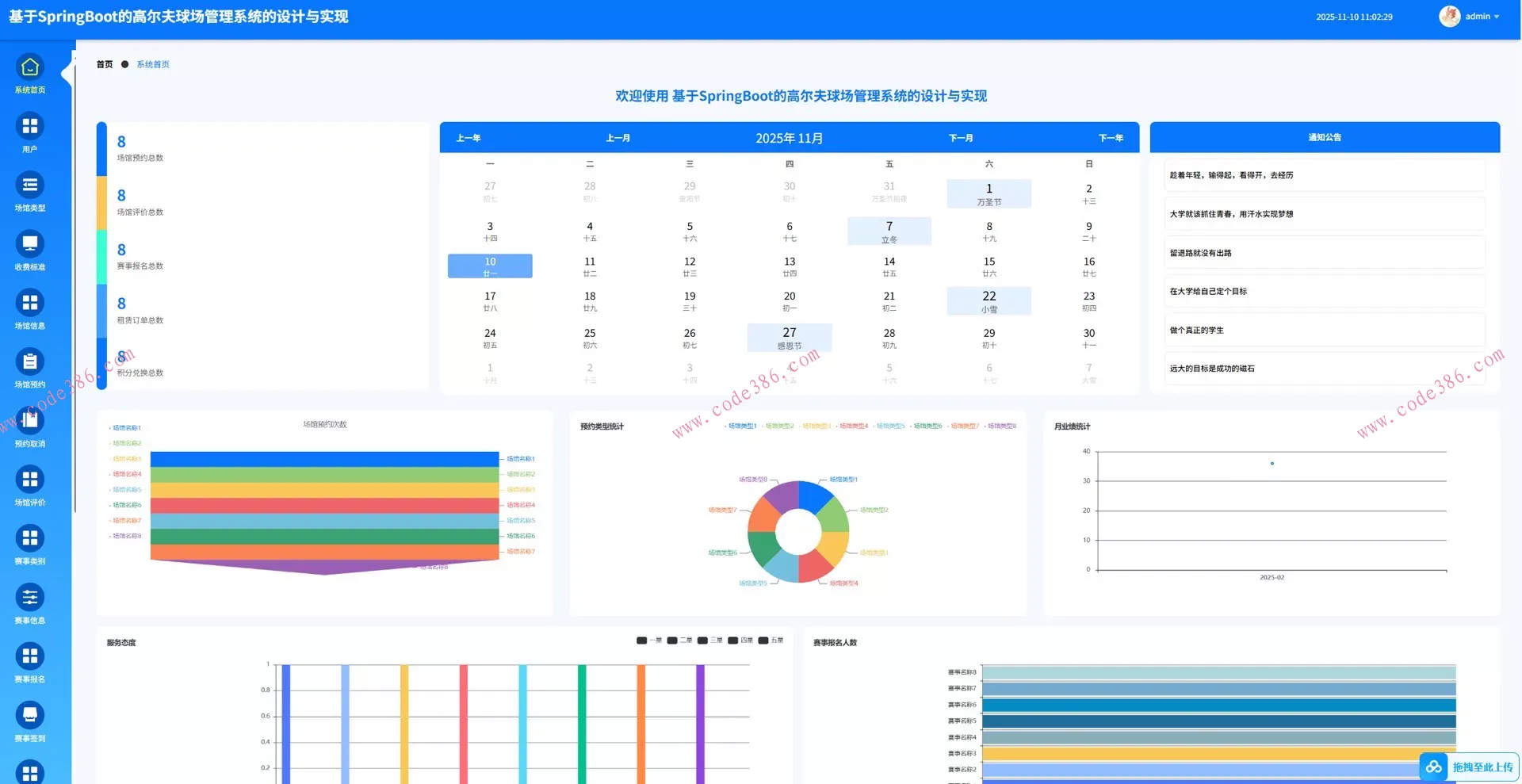Click the admin avatar picture

1449,17
